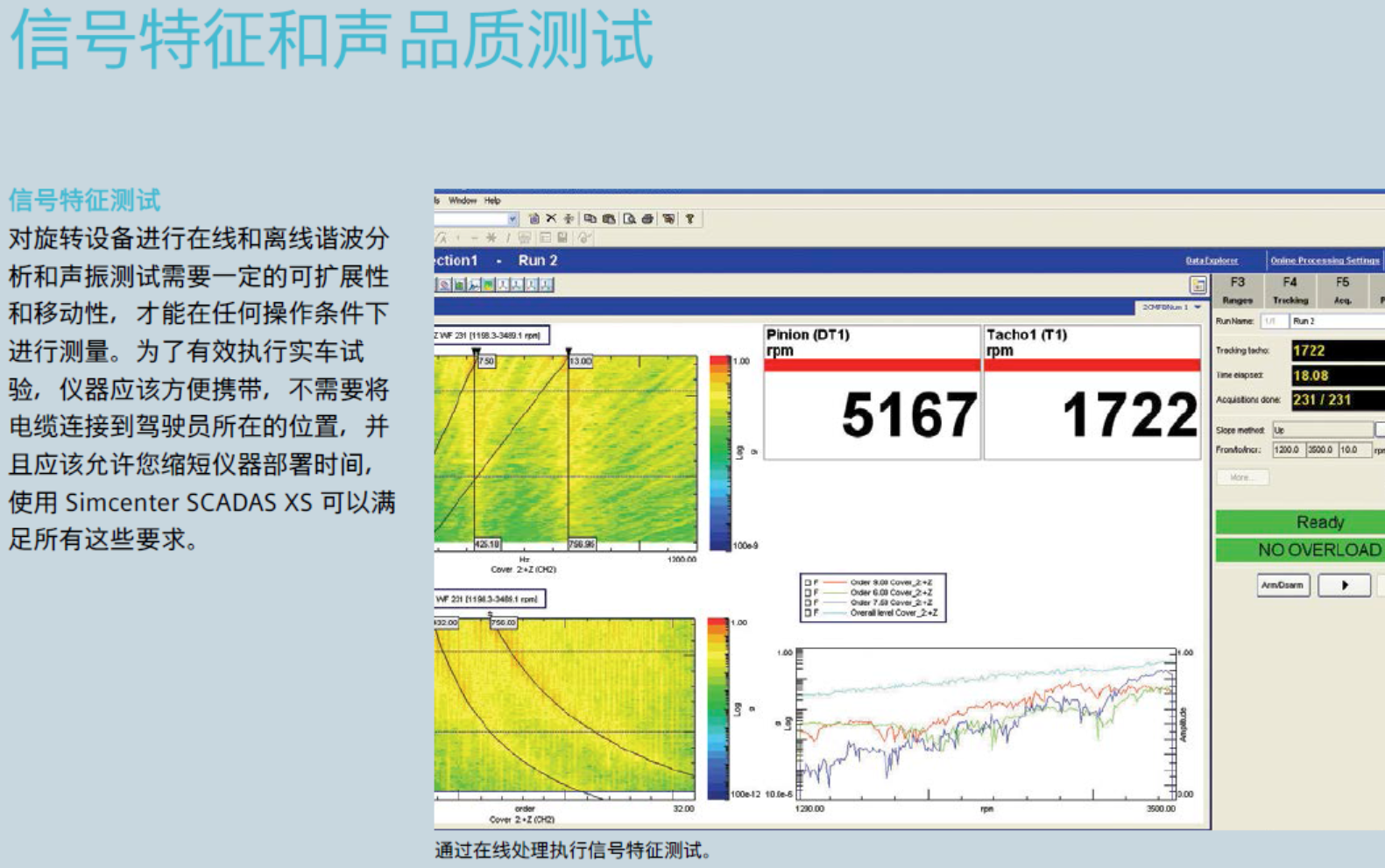Screen dimensions: 1385x868
Task: Switch to the F4 Tracking tab
Action: tap(1290, 291)
